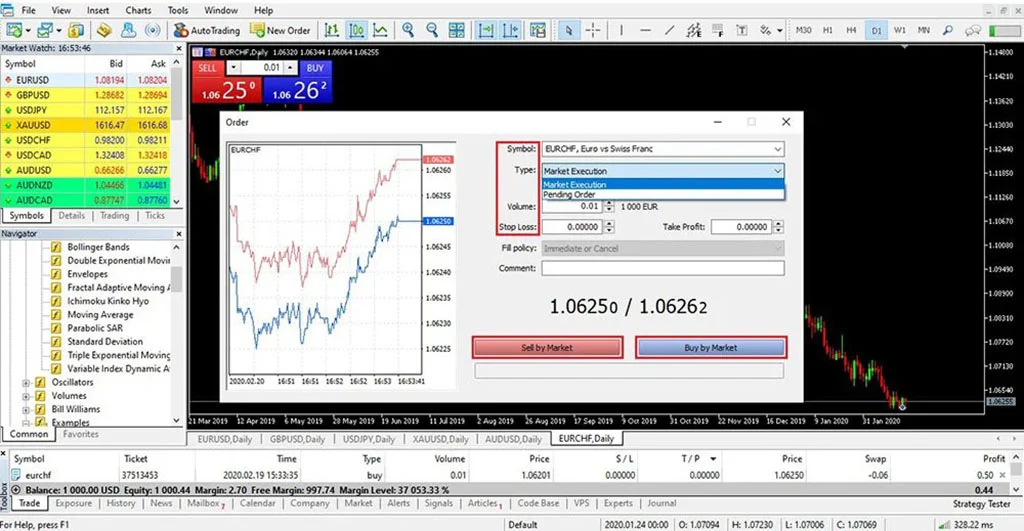1024x531 pixels.
Task: Select the Crosshair cursor tool
Action: (593, 30)
